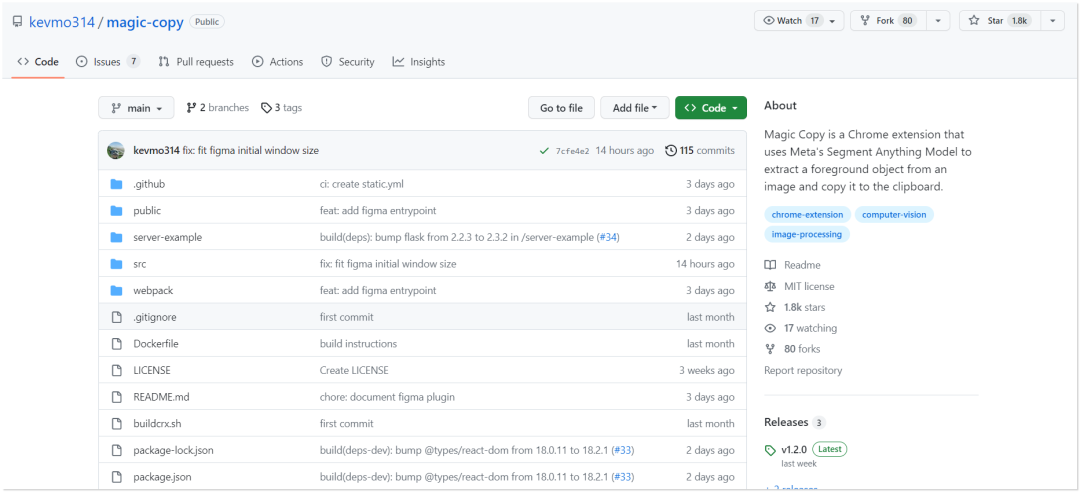Click the Go to file button
Screen dimensions: 1080x492
(561, 108)
